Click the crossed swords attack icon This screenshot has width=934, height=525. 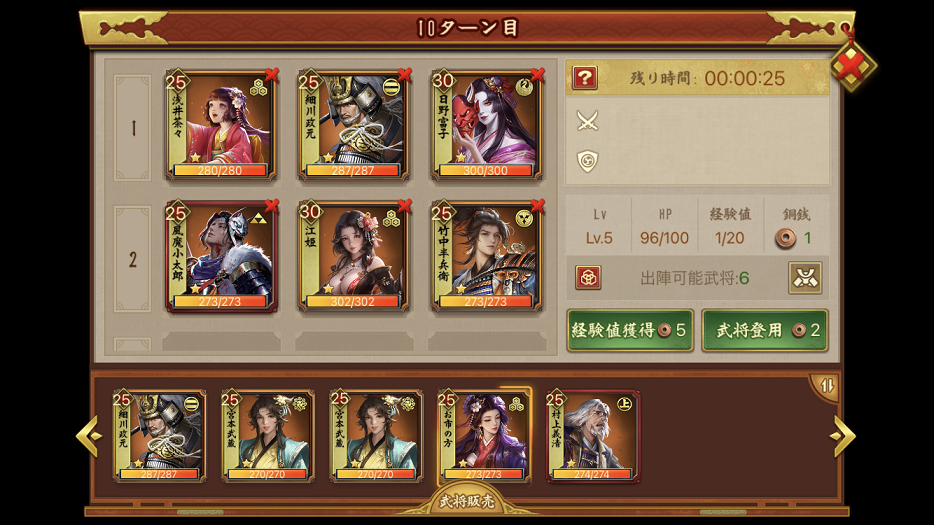587,121
